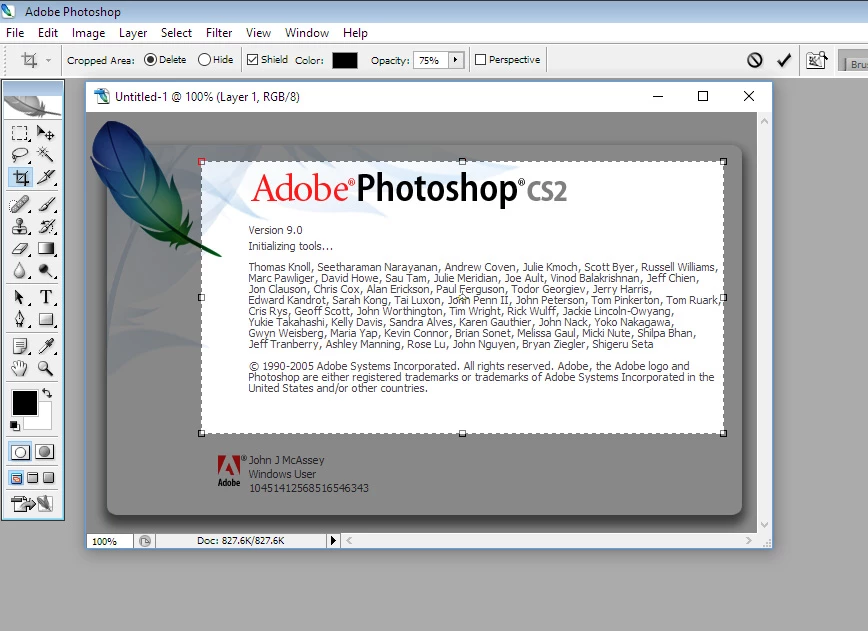Select the Lasso tool
The width and height of the screenshot is (868, 631).
click(x=20, y=155)
